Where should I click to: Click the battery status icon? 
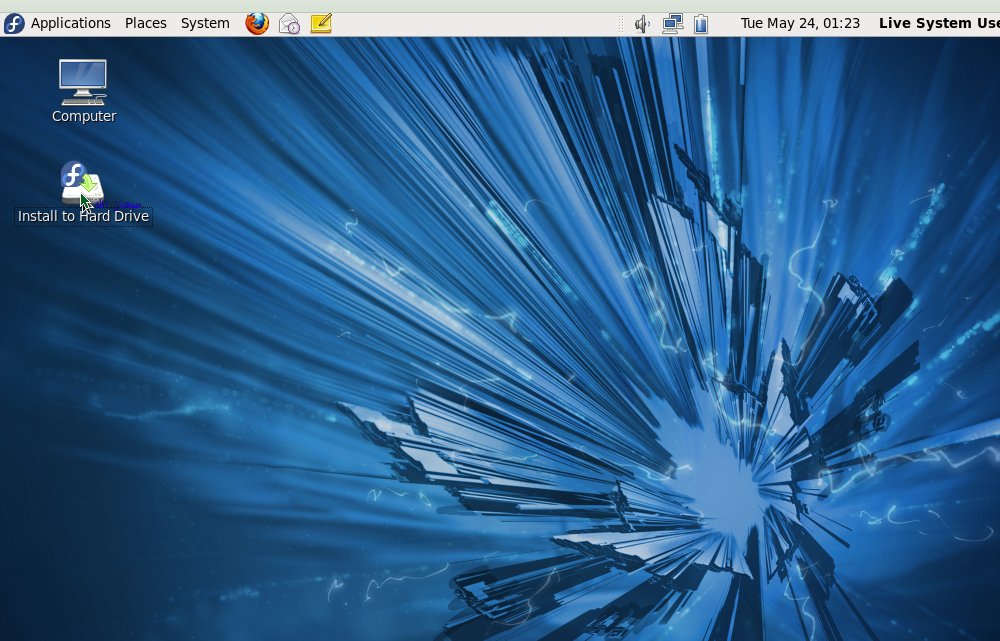click(x=701, y=24)
